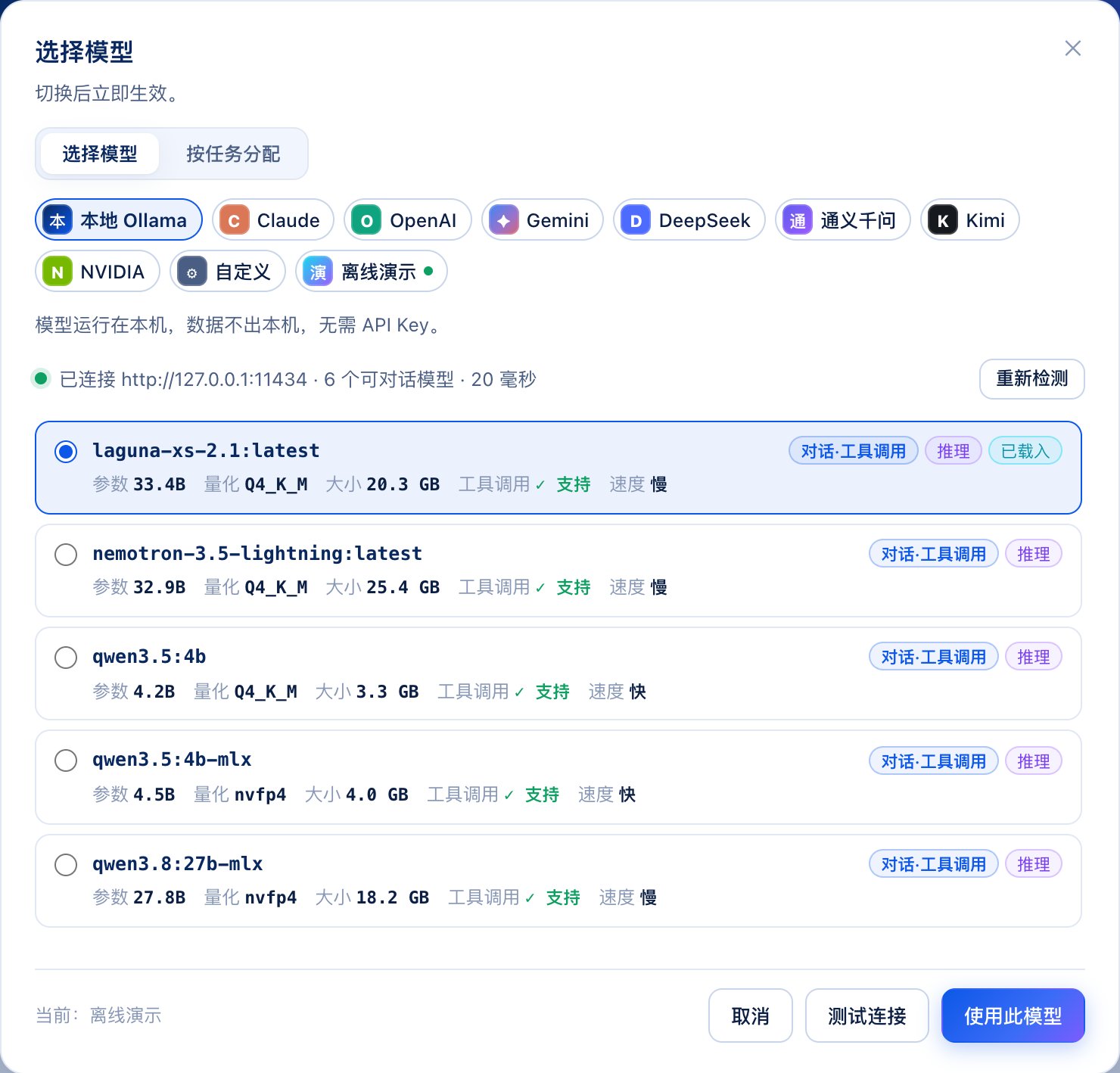
Task: Click the 自定义 gear icon
Action: (x=192, y=272)
